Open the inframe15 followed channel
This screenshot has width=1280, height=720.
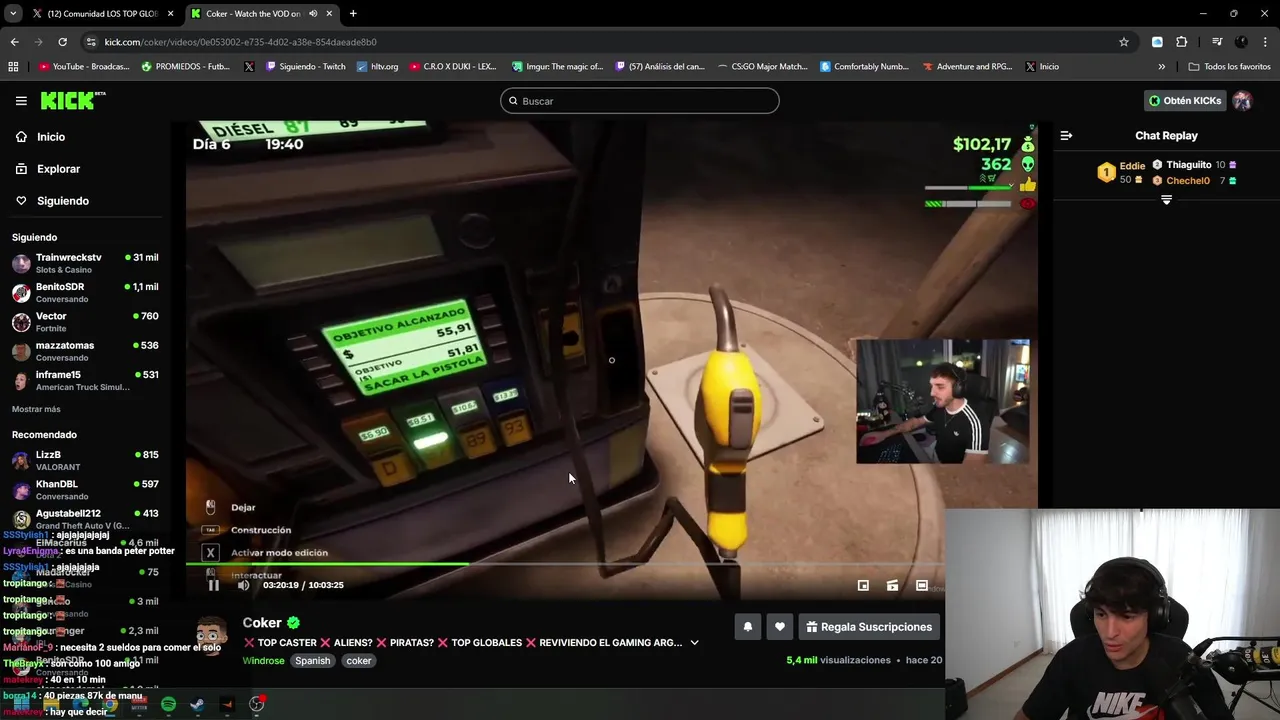click(85, 380)
